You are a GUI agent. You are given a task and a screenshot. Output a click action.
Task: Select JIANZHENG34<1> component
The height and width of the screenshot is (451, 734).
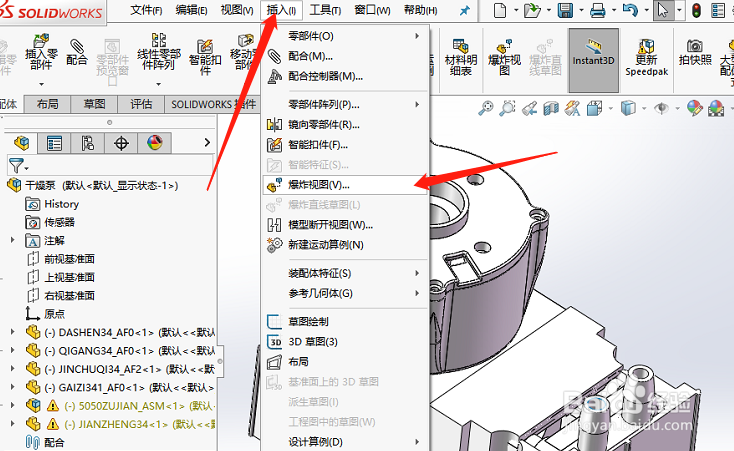click(139, 424)
